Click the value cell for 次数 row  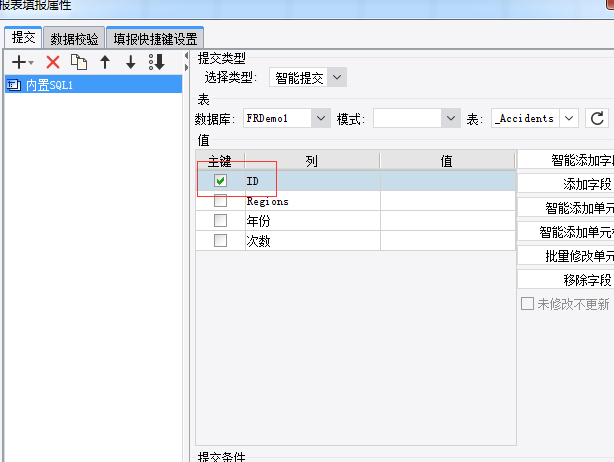pos(448,241)
